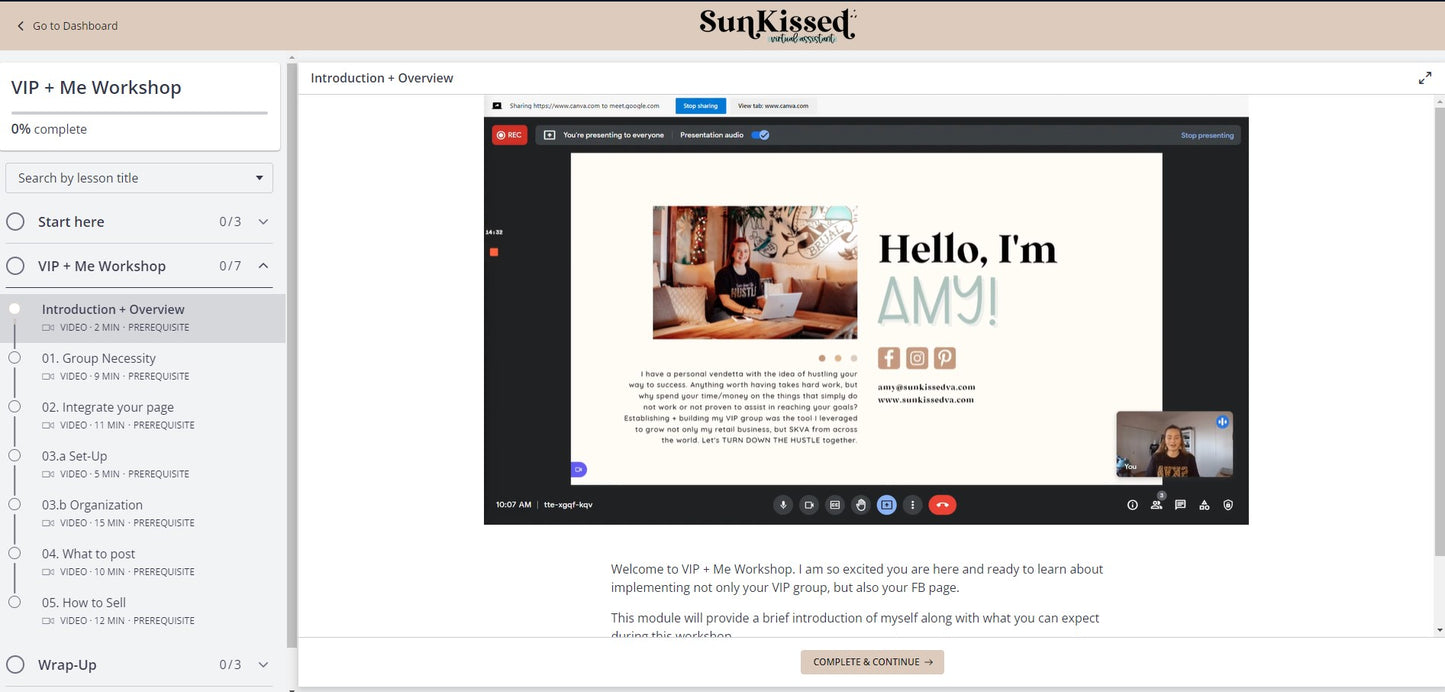Click the presenter webcam thumbnail
This screenshot has height=692, width=1445.
(x=1174, y=444)
